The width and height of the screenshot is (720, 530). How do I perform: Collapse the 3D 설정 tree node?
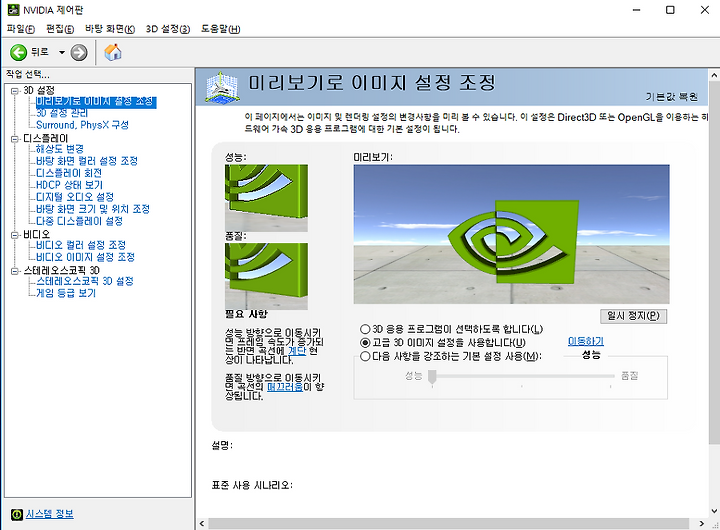pos(15,90)
